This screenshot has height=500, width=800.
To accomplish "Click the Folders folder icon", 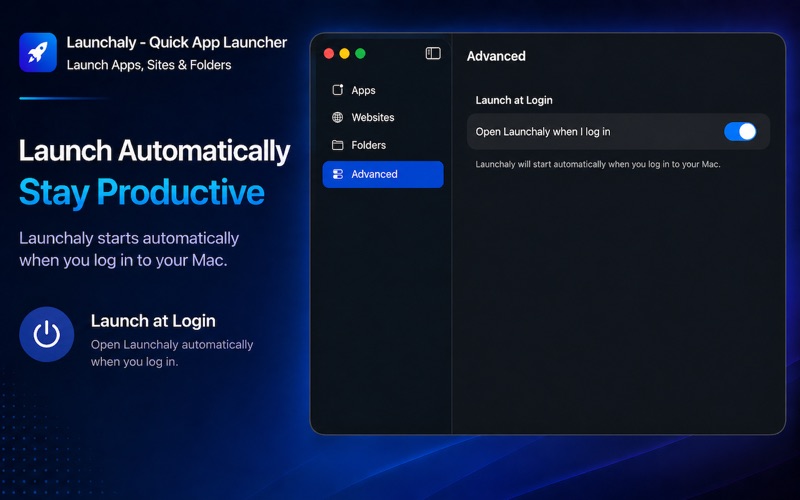I will coord(338,145).
